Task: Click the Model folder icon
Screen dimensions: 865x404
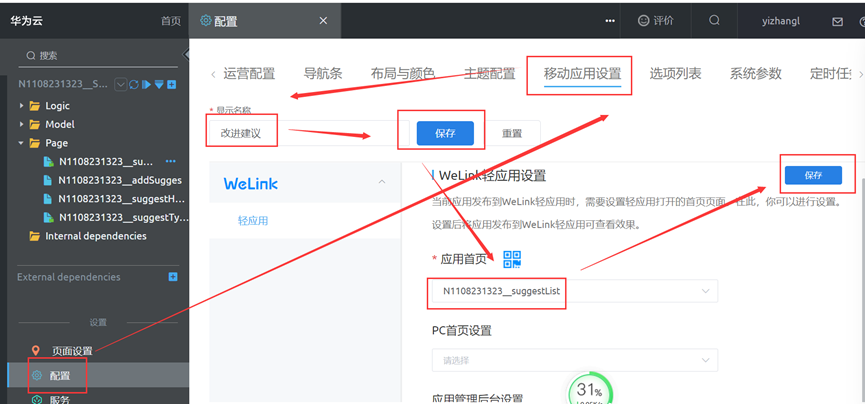Action: point(35,124)
